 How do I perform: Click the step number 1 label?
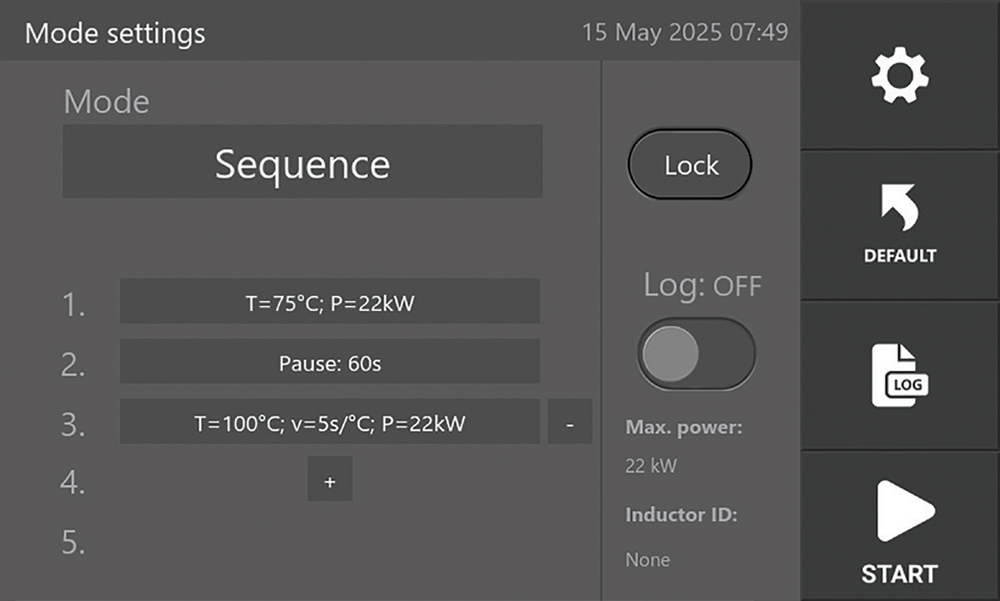click(73, 305)
